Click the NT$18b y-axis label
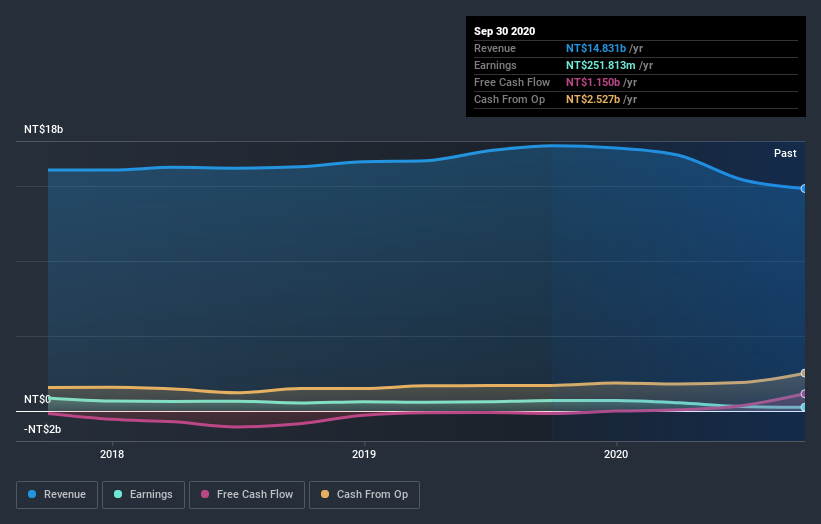821x524 pixels. [43, 129]
